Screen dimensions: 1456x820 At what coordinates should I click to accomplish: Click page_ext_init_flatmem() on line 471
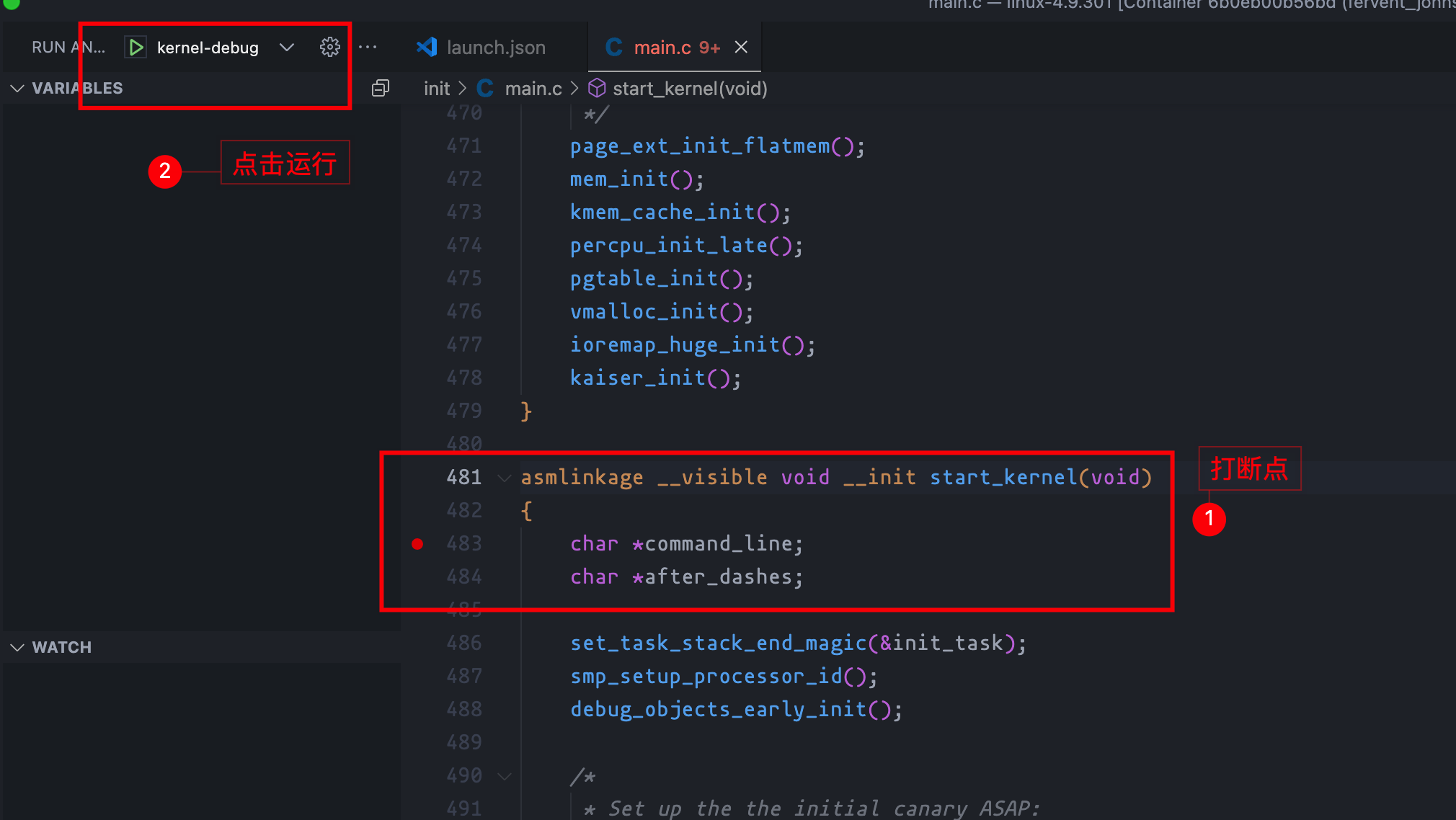pyautogui.click(x=717, y=146)
